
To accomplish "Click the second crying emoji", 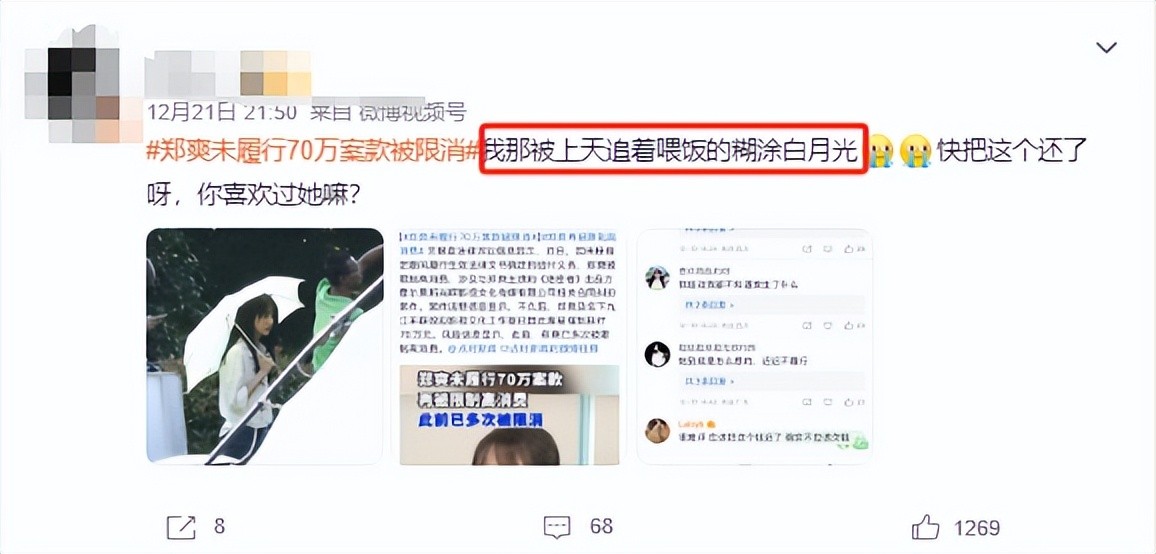I will (x=916, y=151).
